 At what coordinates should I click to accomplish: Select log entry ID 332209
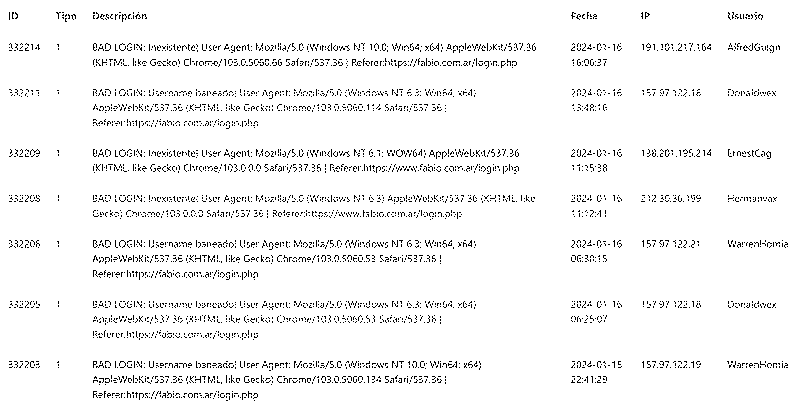pos(24,153)
